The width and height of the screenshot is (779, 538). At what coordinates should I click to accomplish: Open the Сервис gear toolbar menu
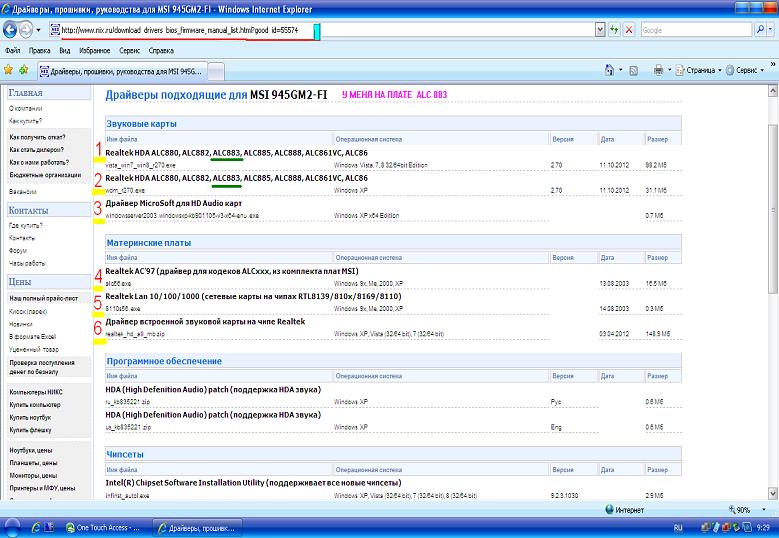(745, 70)
